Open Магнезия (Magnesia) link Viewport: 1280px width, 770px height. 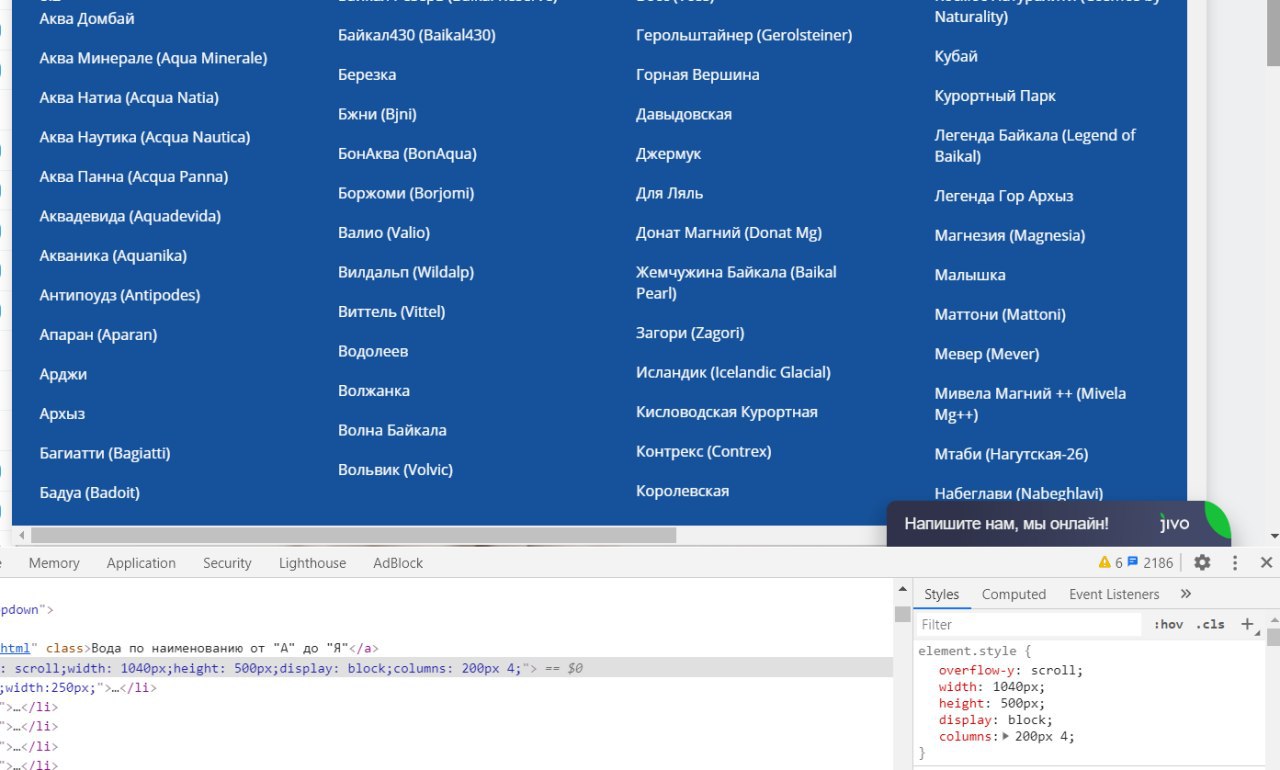1010,235
